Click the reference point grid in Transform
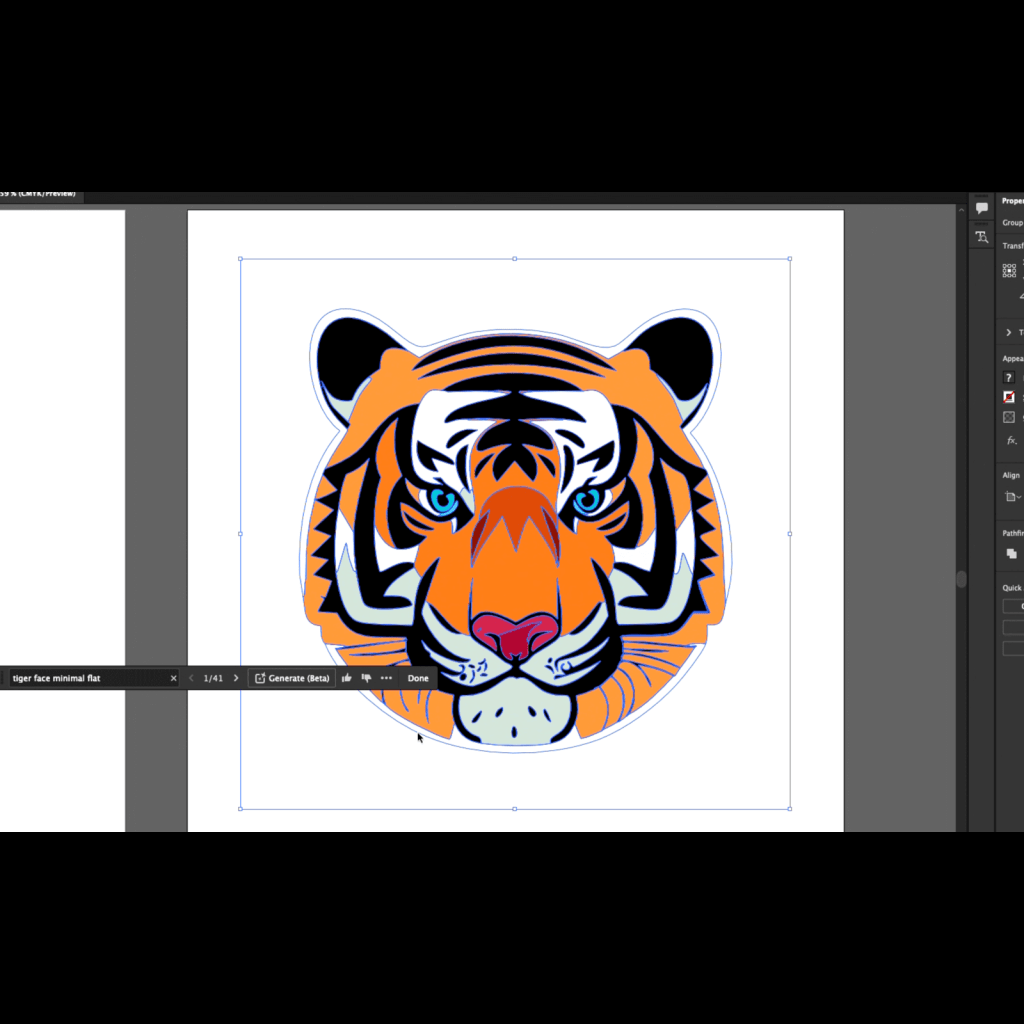 coord(1009,270)
